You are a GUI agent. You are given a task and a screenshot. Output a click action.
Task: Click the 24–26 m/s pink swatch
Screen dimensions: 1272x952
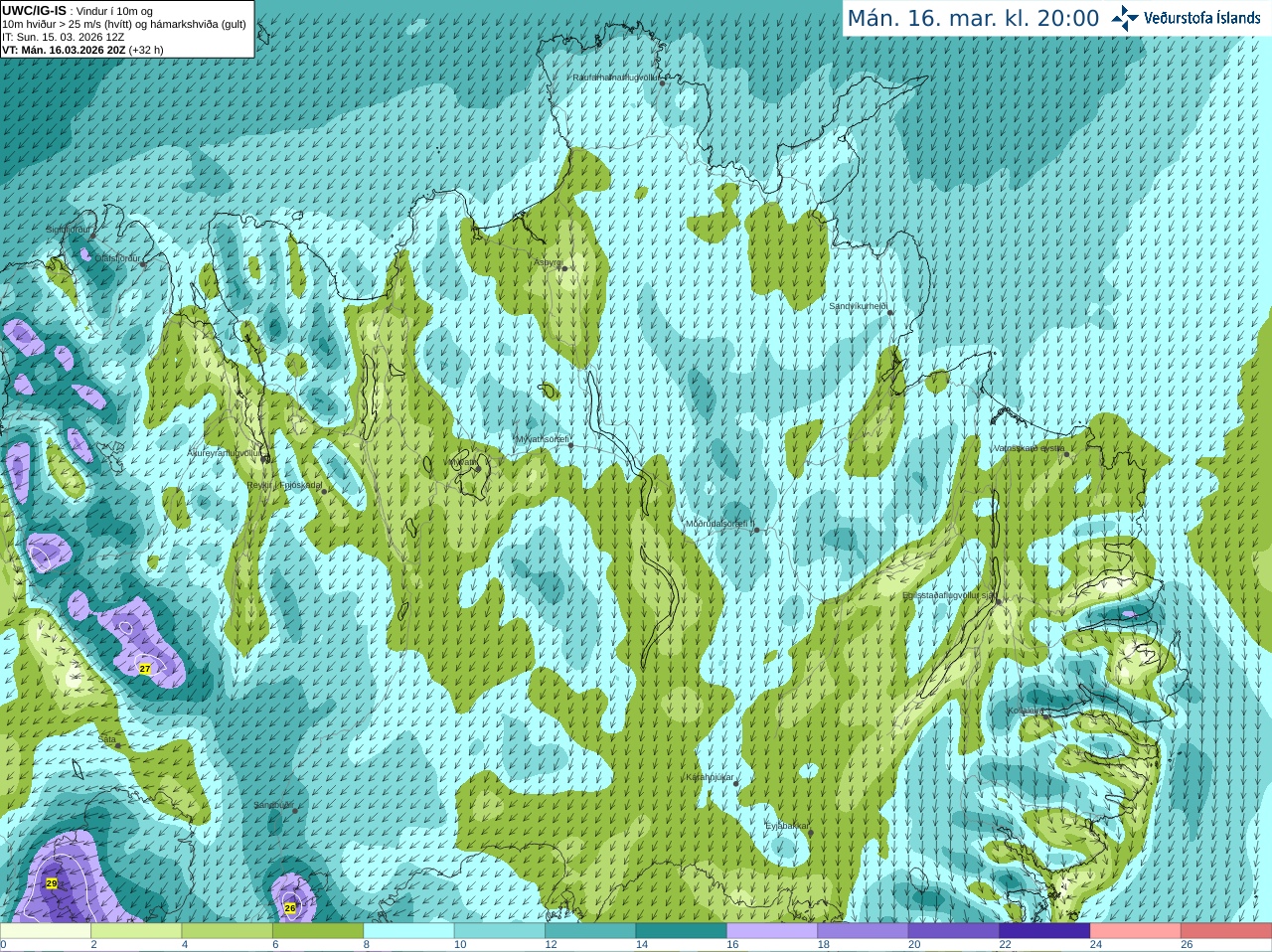point(1136,931)
